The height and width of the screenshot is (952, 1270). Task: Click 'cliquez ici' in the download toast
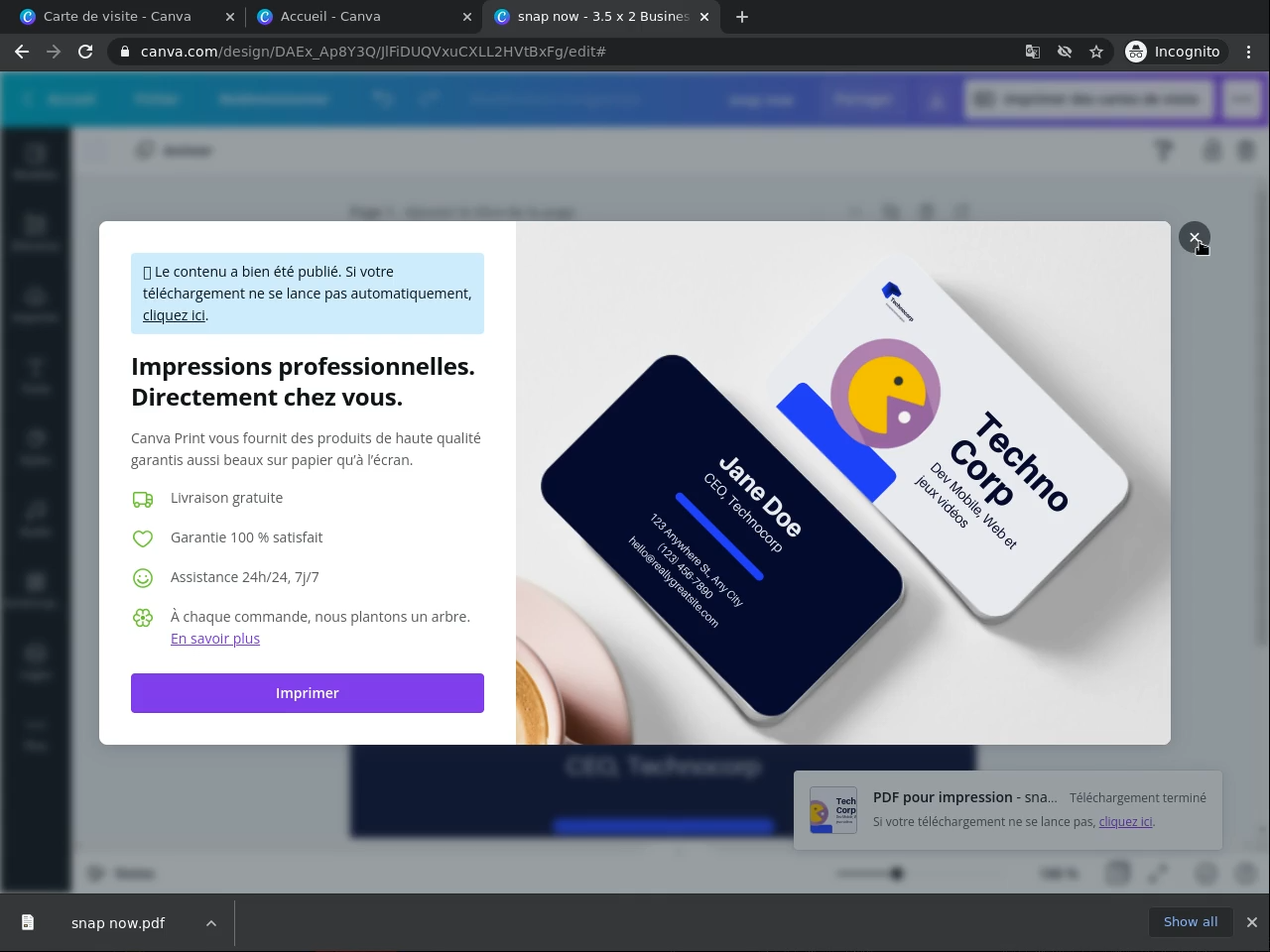pos(1125,821)
